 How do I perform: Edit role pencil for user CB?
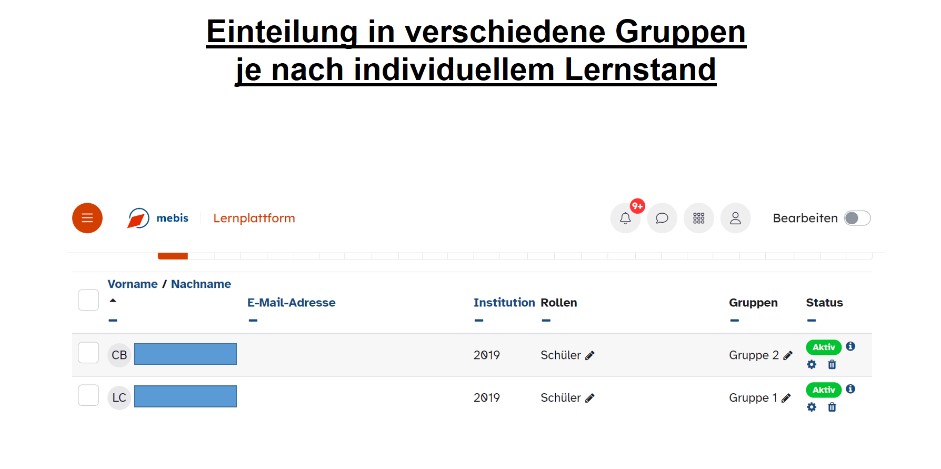(590, 355)
